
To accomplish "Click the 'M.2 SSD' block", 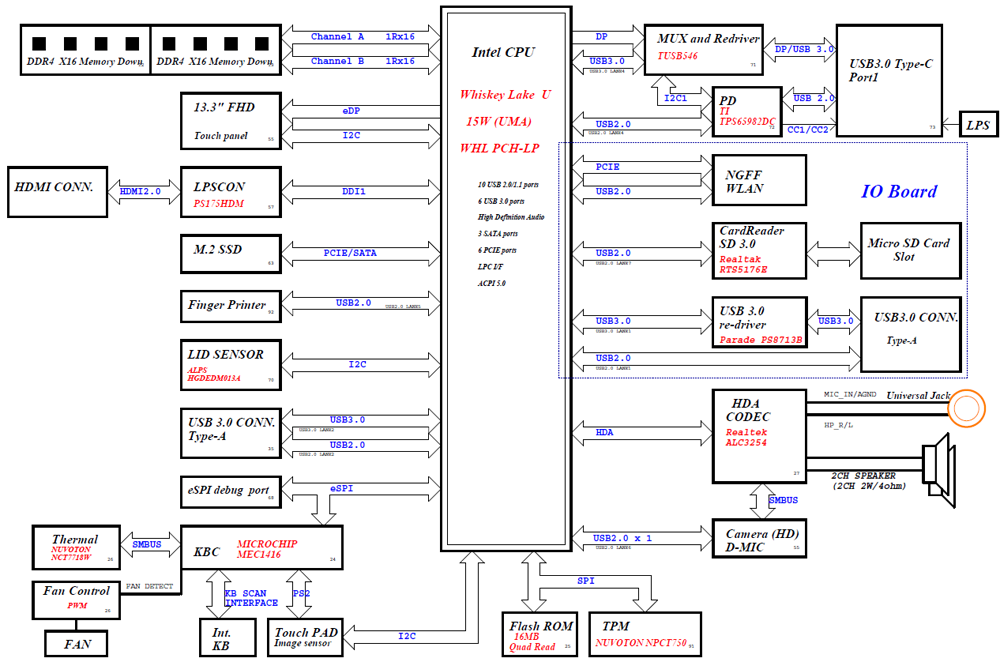I will pyautogui.click(x=231, y=254).
